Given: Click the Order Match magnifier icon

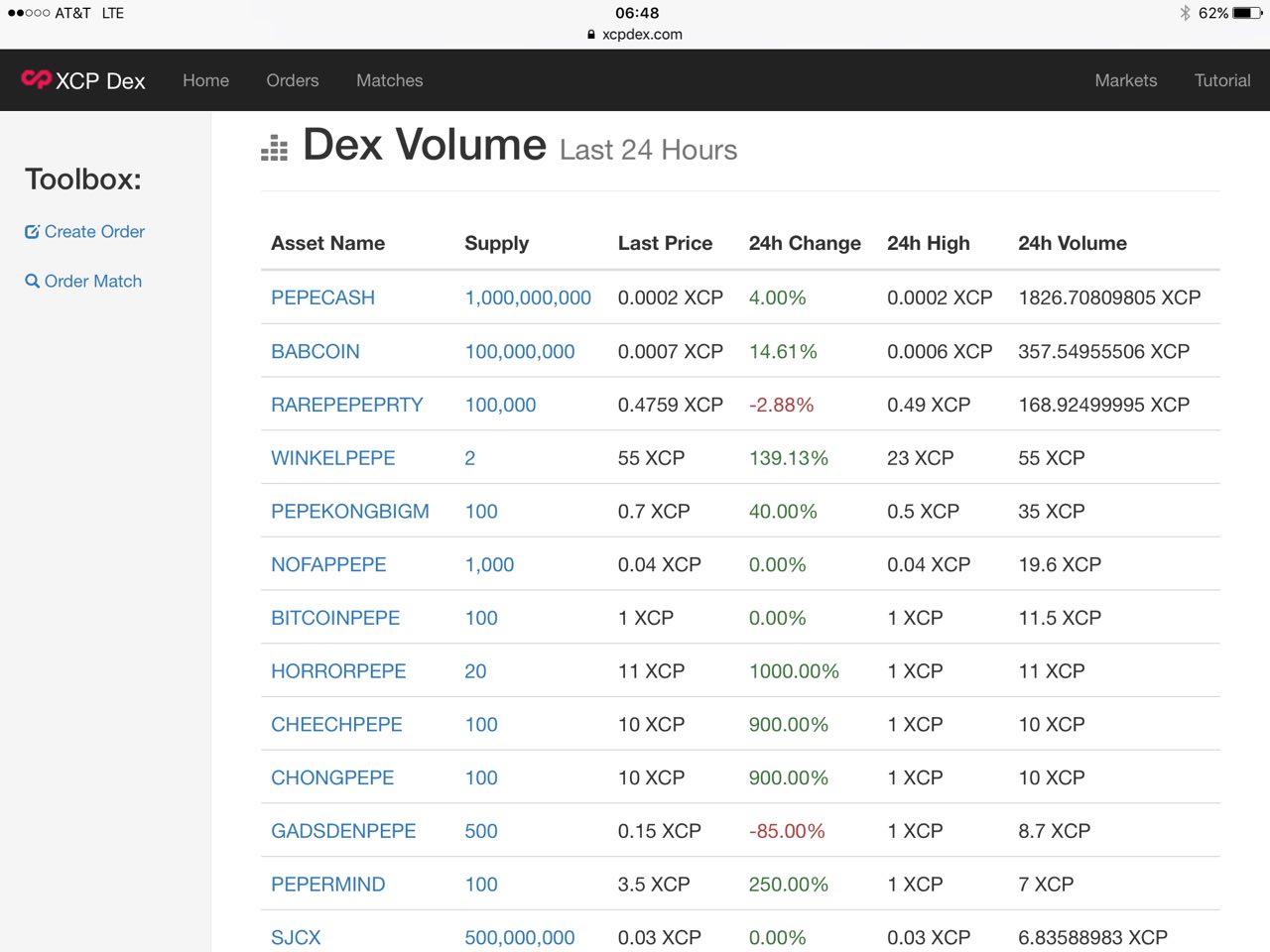Looking at the screenshot, I should point(32,282).
